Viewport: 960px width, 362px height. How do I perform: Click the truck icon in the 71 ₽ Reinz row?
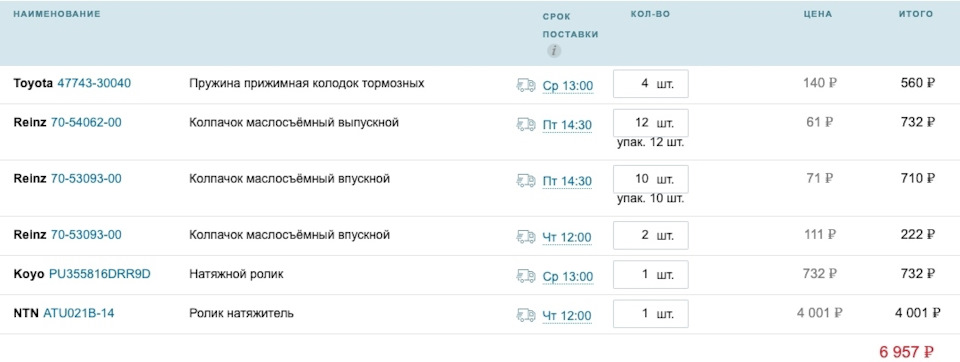click(526, 181)
